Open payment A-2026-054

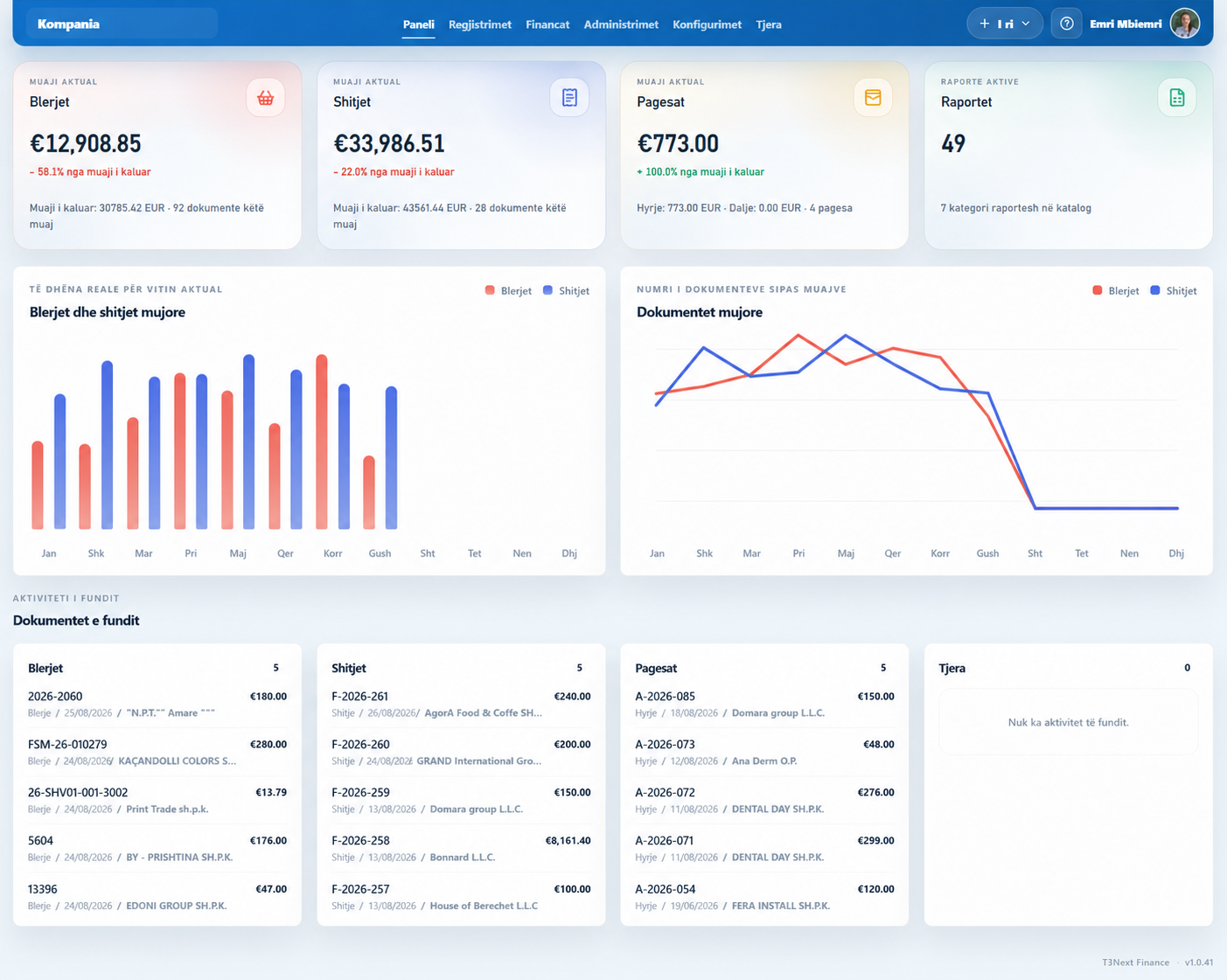pyautogui.click(x=764, y=897)
